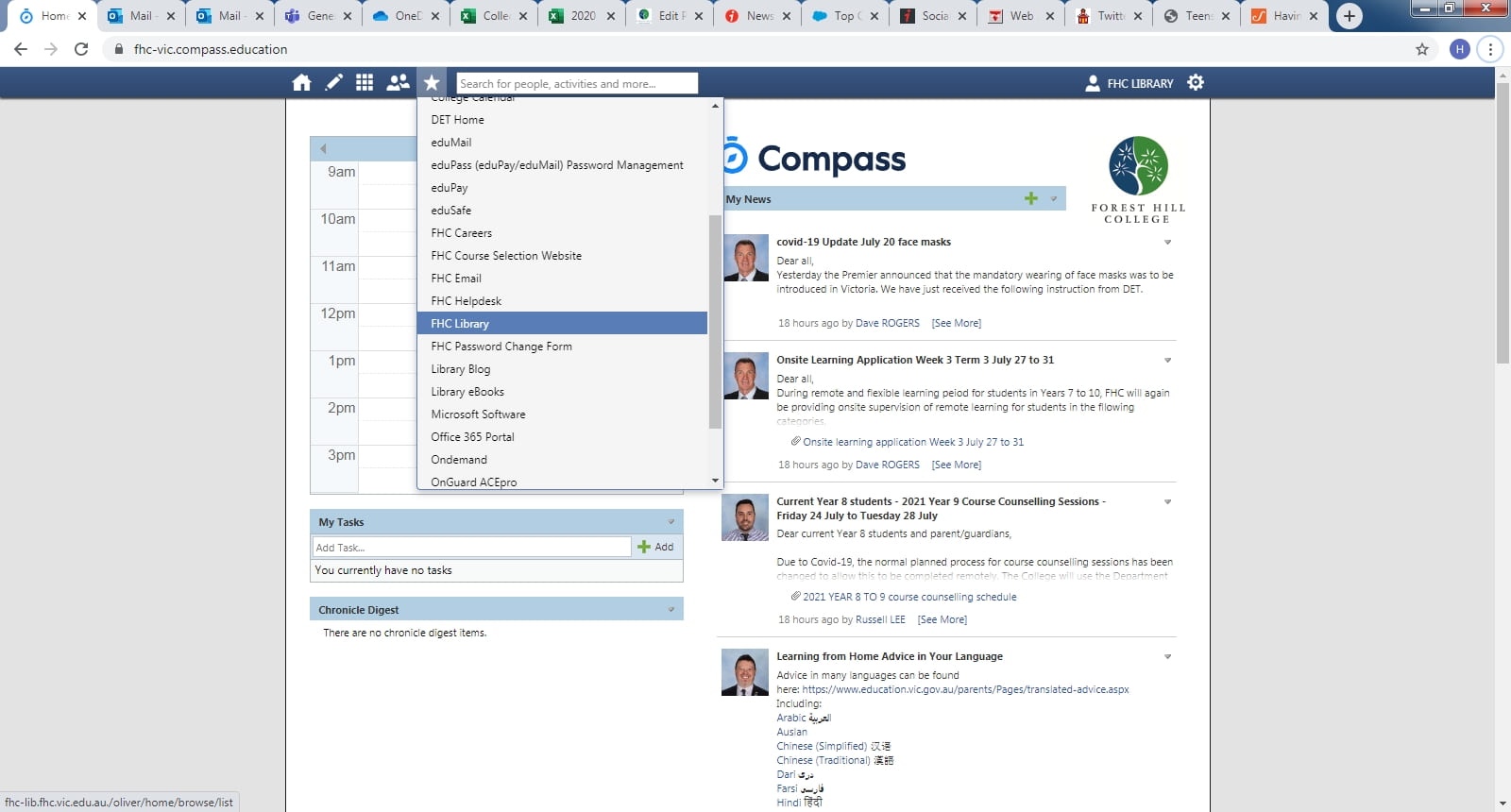Select FHC Helpdesk in the menu
1511x812 pixels.
[466, 301]
